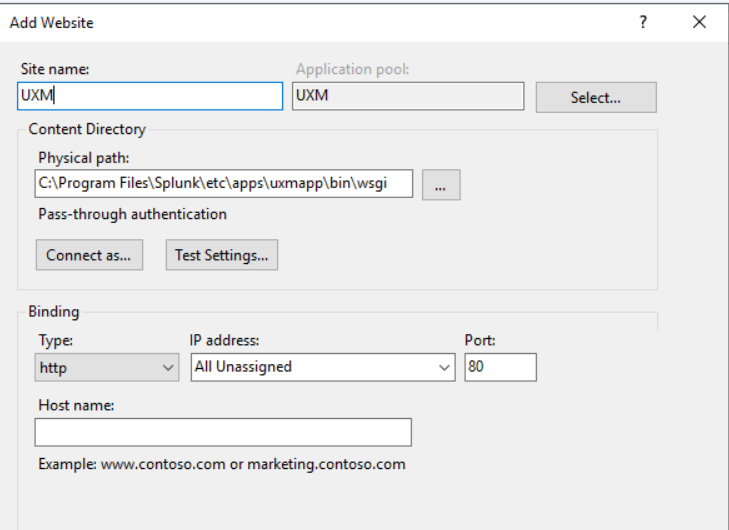Click the Site name label
This screenshot has height=530, width=729.
(x=55, y=70)
